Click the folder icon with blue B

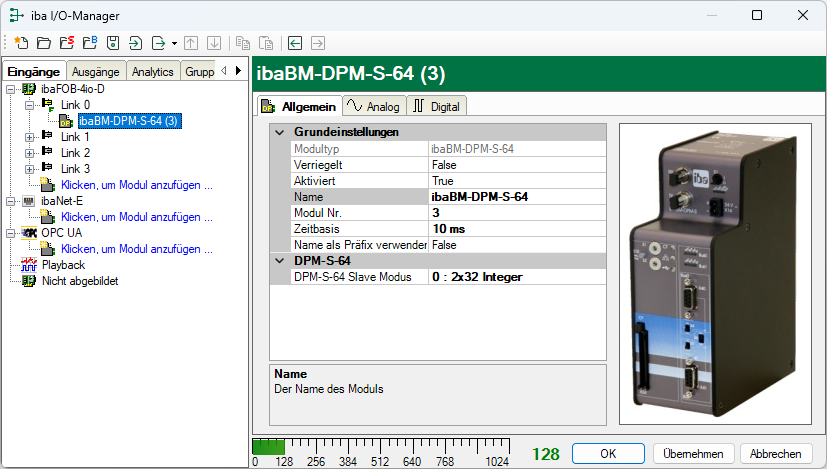(x=89, y=43)
